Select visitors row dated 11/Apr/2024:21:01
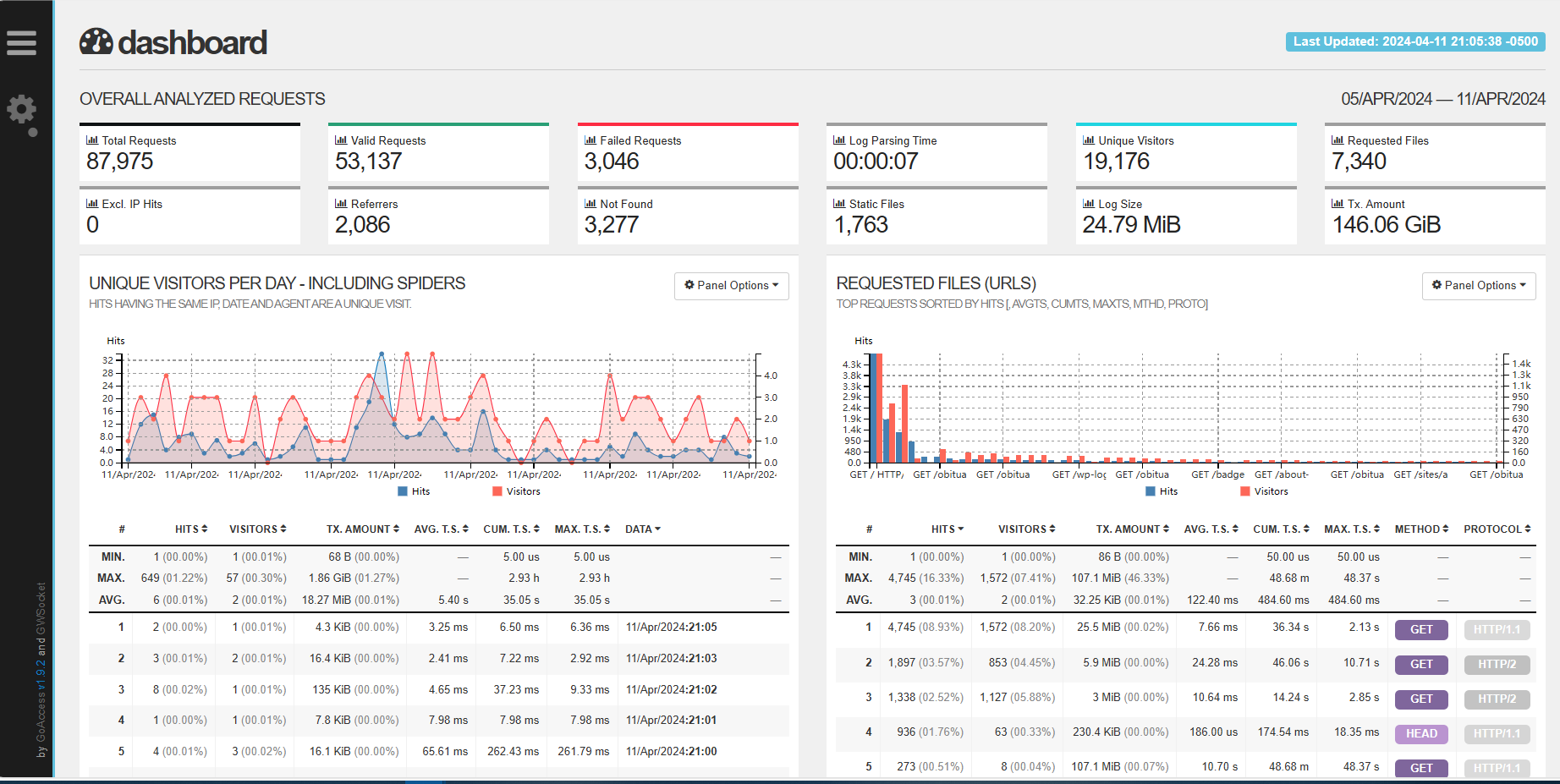1560x784 pixels. click(439, 721)
